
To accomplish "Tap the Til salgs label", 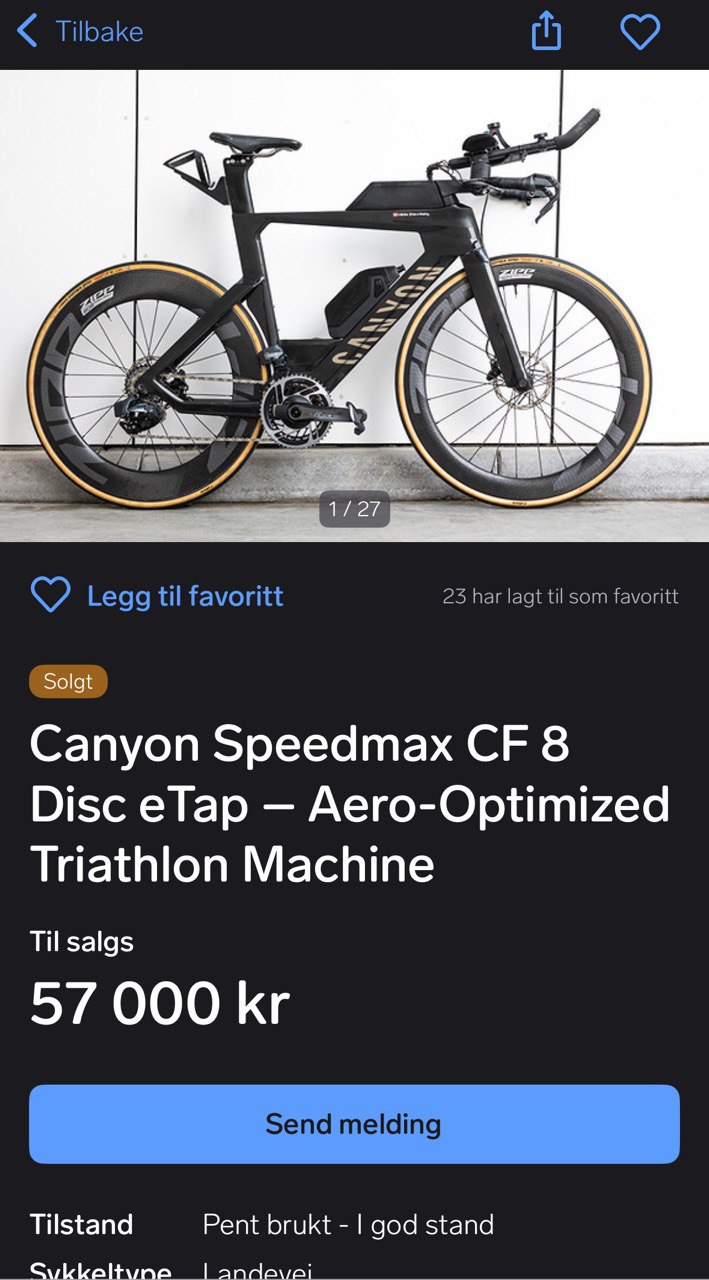I will point(82,941).
